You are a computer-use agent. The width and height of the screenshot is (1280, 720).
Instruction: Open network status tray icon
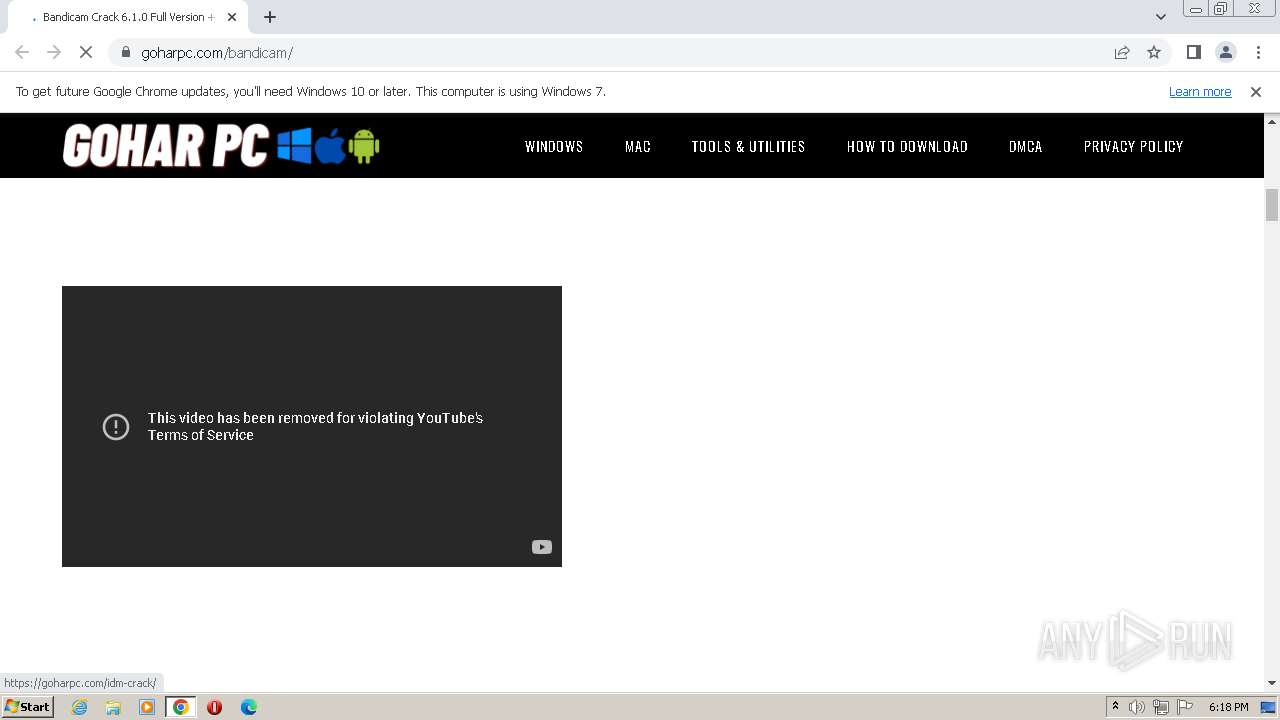1161,707
